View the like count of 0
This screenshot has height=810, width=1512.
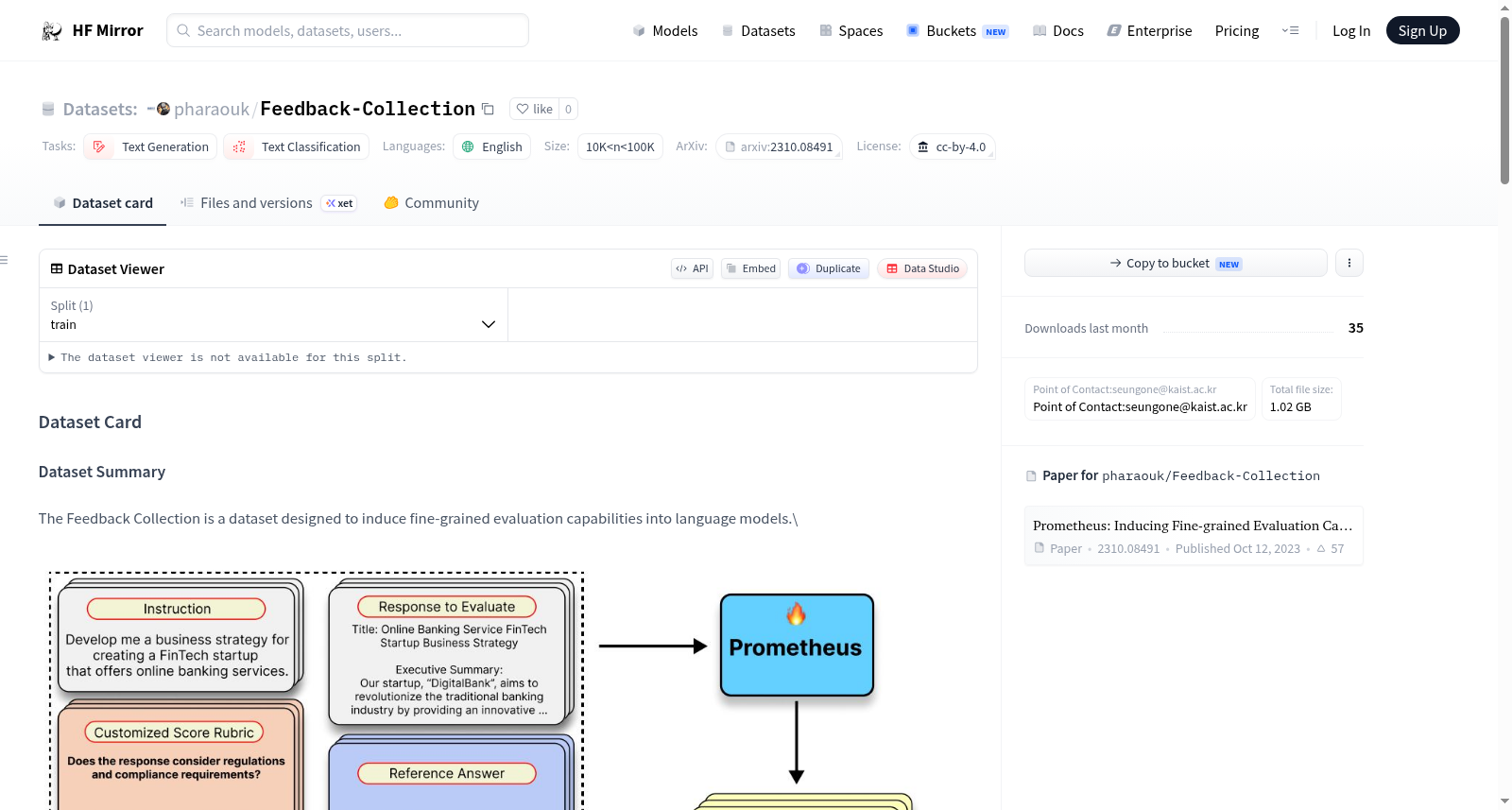click(568, 109)
